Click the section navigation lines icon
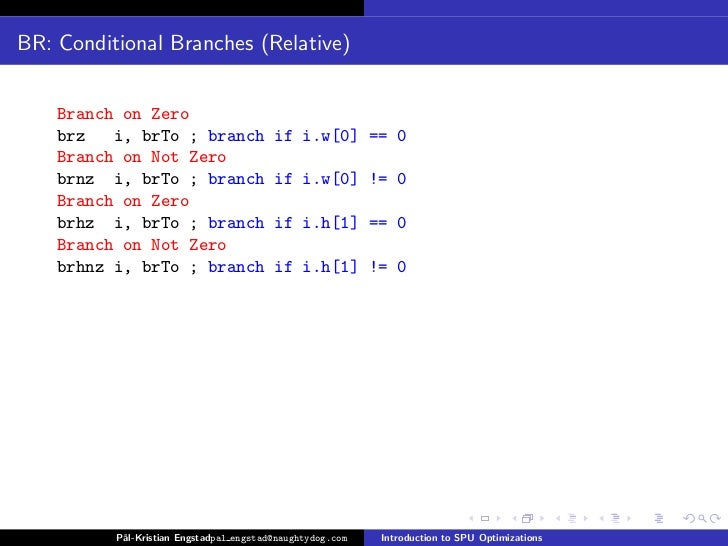This screenshot has height=546, width=728. (x=616, y=518)
